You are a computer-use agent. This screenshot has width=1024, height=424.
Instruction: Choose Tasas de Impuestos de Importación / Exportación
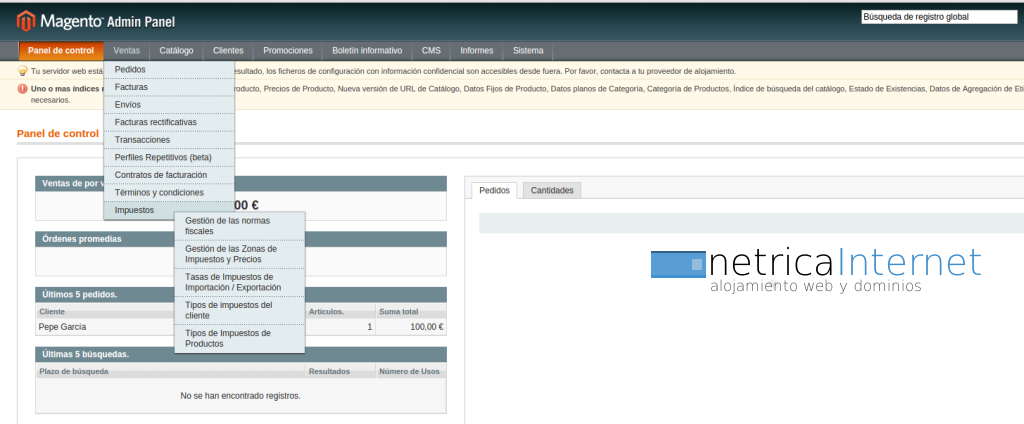[240, 282]
